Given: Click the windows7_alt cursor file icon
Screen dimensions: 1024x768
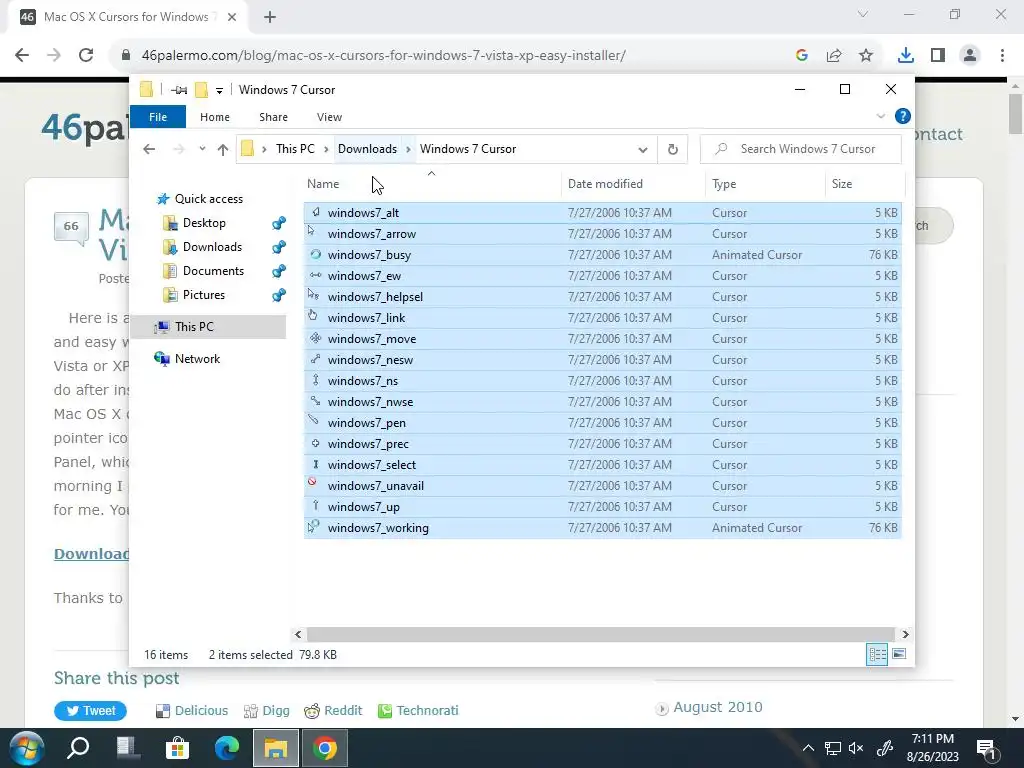Looking at the screenshot, I should [316, 212].
